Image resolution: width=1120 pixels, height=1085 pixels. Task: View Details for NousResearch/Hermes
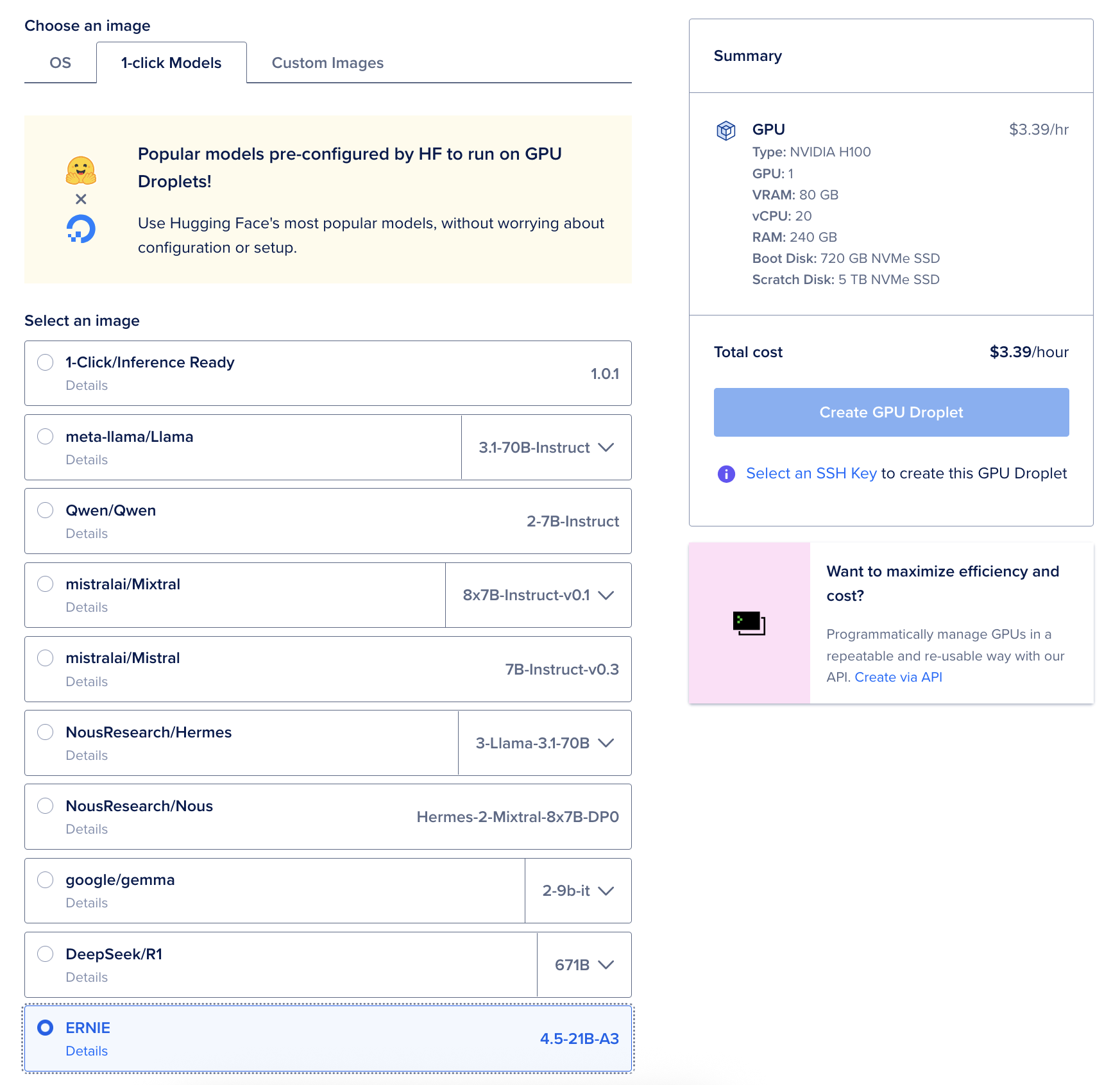click(87, 755)
